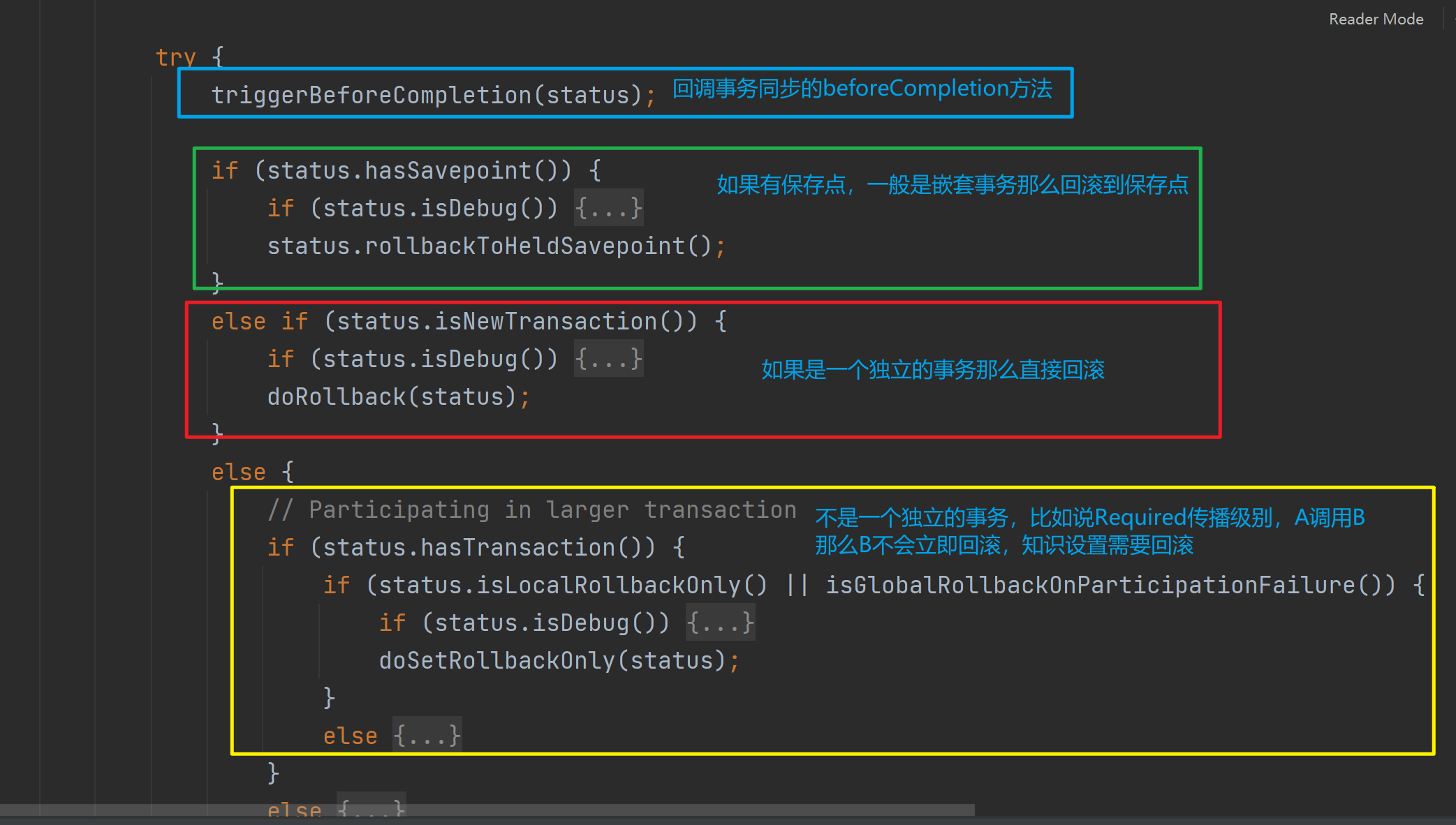The image size is (1456, 825).
Task: Click doRollback(status) statement
Action: click(399, 396)
